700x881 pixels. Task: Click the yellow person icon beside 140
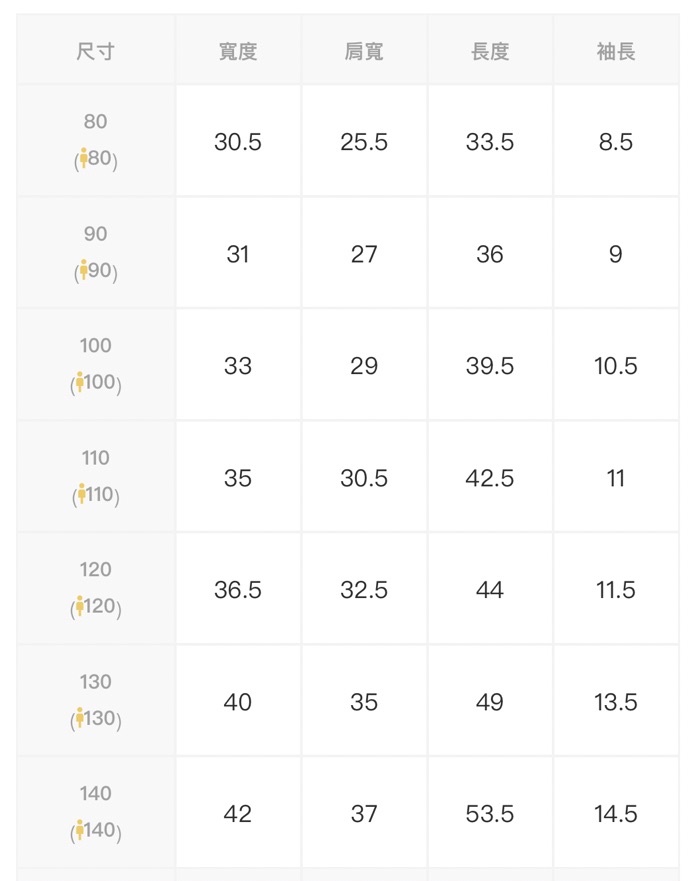[80, 829]
